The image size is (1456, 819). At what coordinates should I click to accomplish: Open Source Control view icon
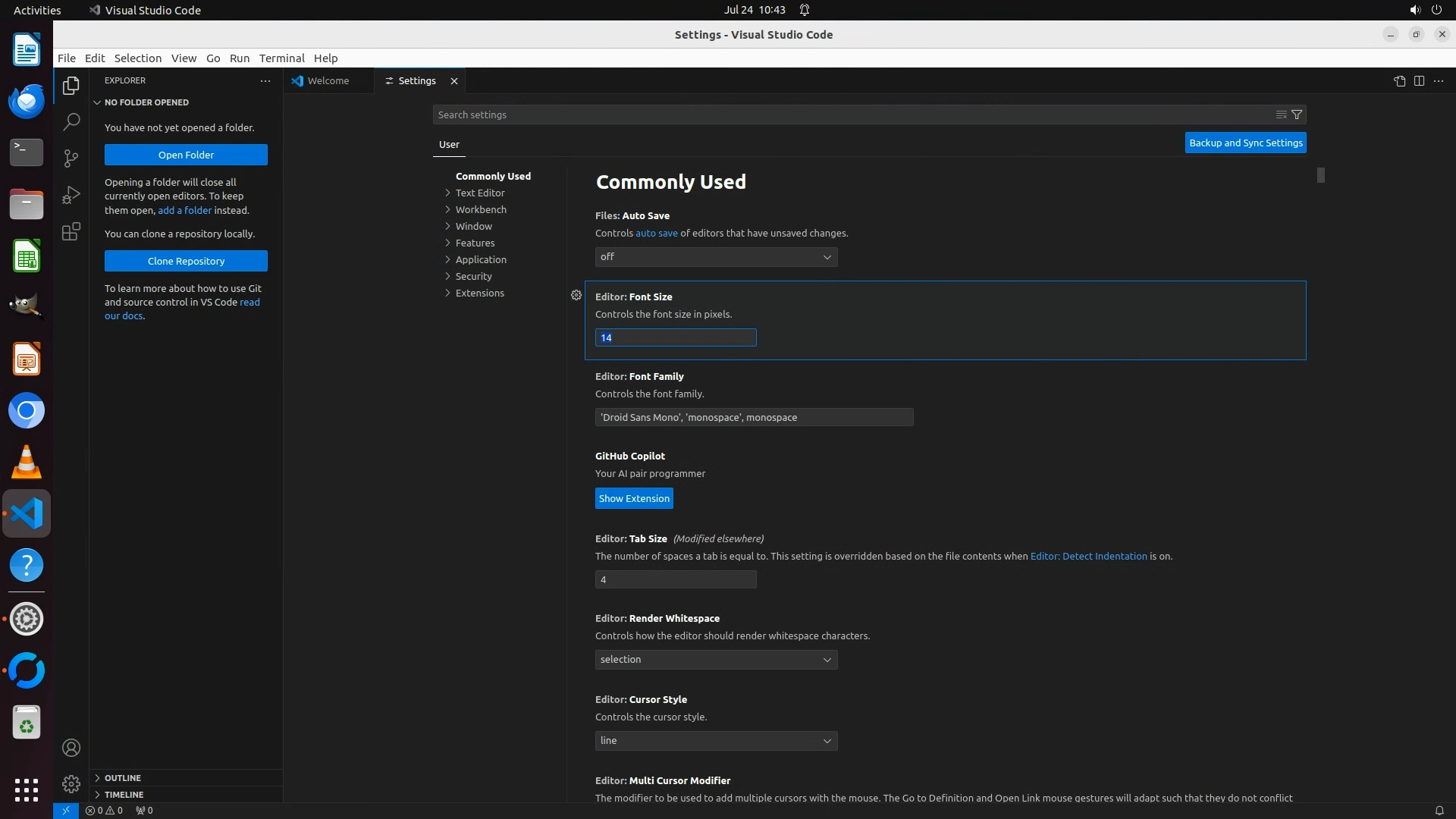(71, 158)
